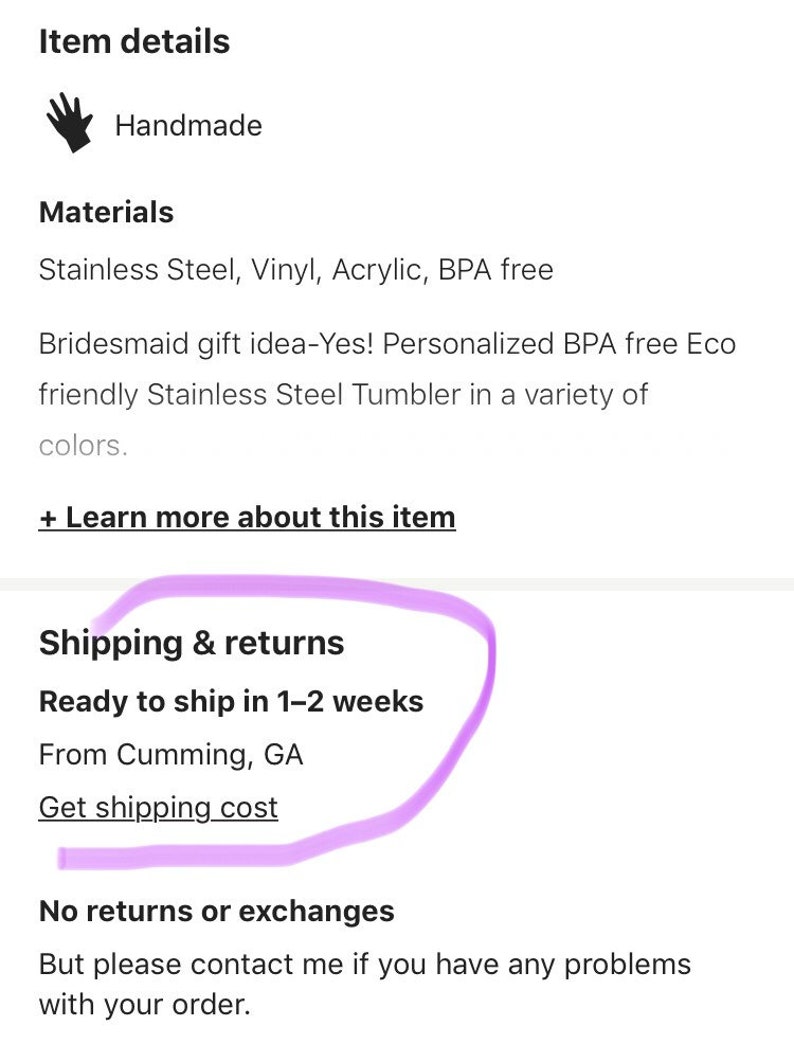Click the Stainless Steel, Vinyl, Acrylic materials line
Viewport: 794px width, 1044px height.
[296, 270]
